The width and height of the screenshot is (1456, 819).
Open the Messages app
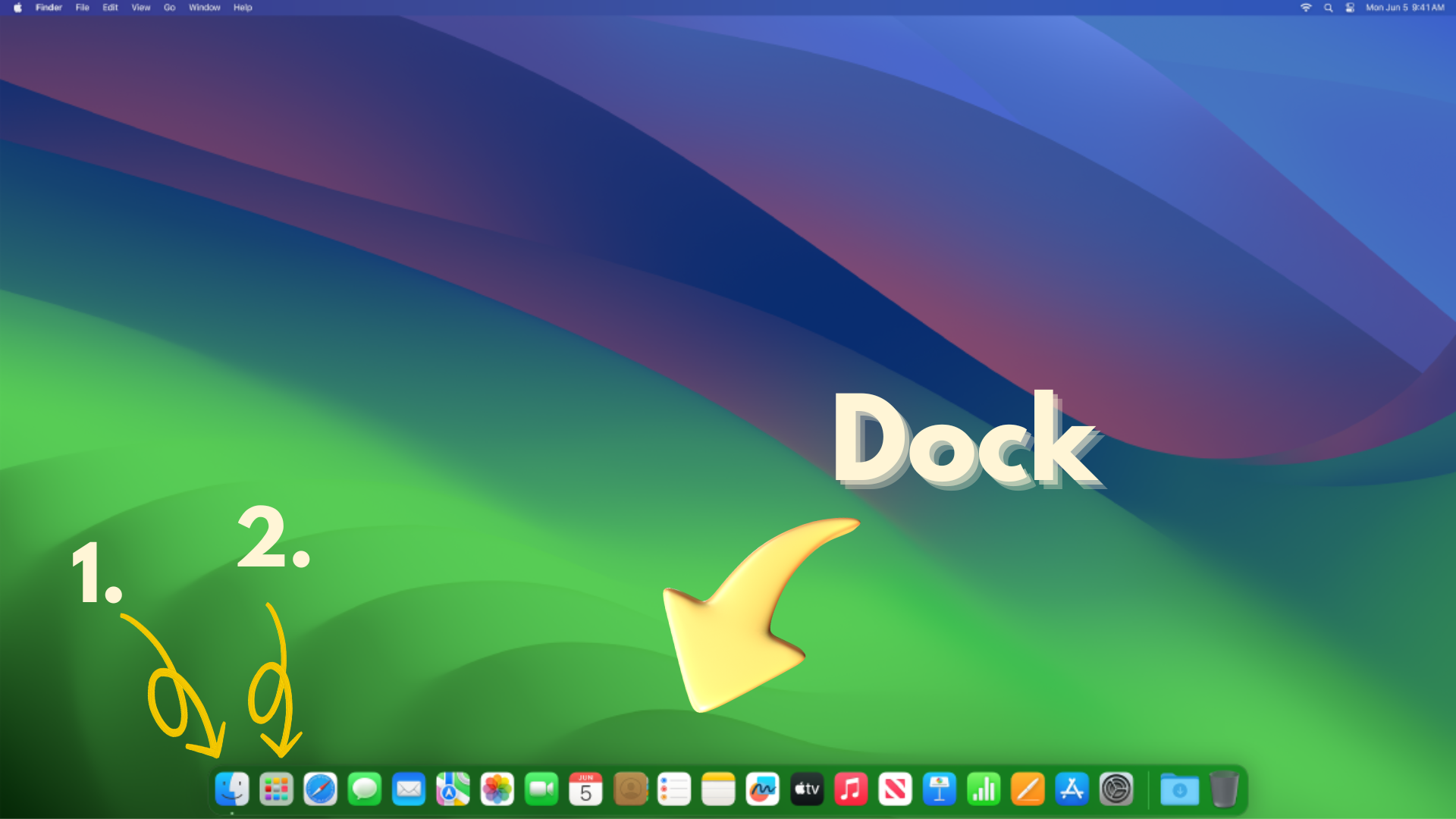click(365, 789)
